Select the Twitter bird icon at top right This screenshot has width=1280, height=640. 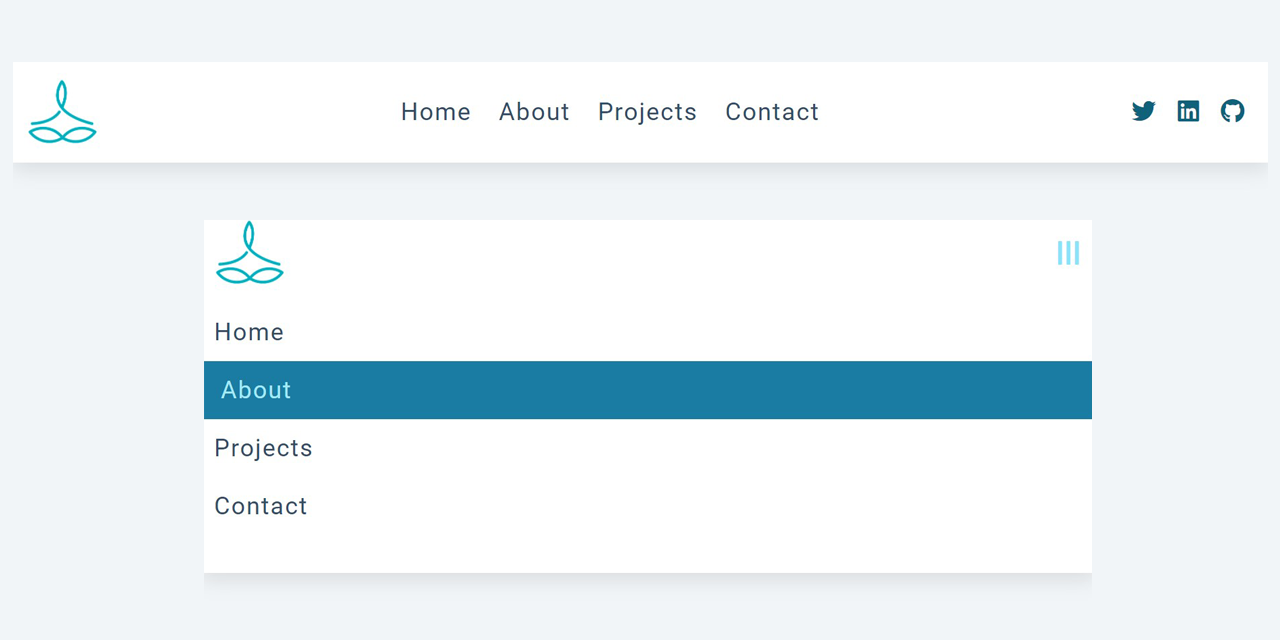(1143, 111)
